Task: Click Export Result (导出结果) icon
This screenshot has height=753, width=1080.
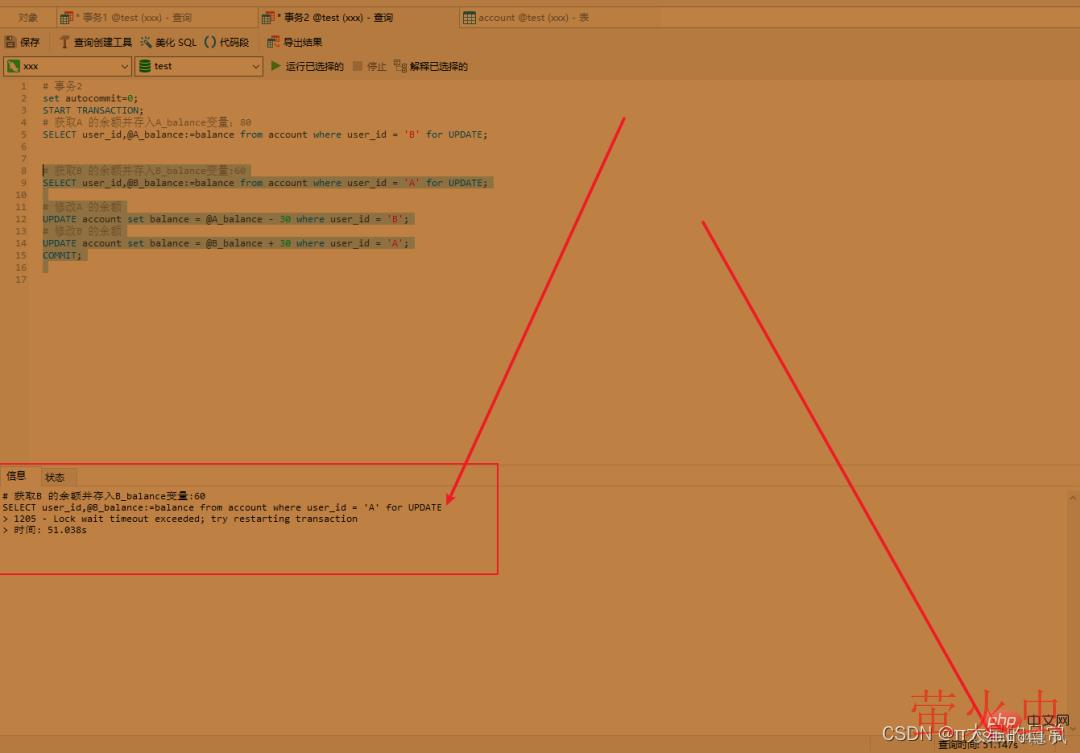Action: pyautogui.click(x=273, y=42)
